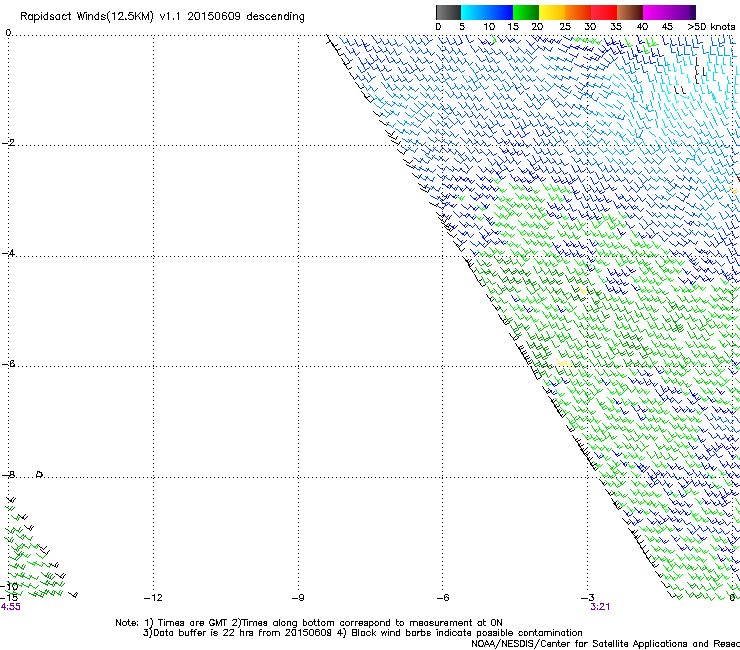Click the purple time label 3:21

click(x=600, y=607)
